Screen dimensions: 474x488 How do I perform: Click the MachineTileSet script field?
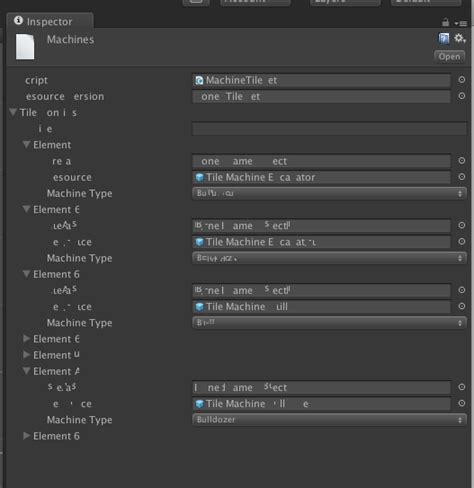(x=321, y=80)
